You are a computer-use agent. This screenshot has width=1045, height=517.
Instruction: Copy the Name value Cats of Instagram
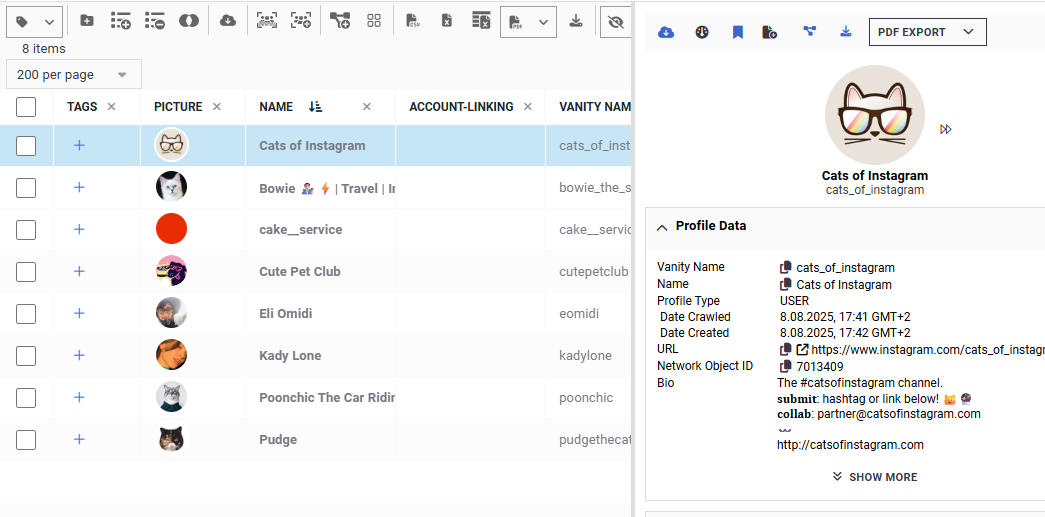[786, 285]
